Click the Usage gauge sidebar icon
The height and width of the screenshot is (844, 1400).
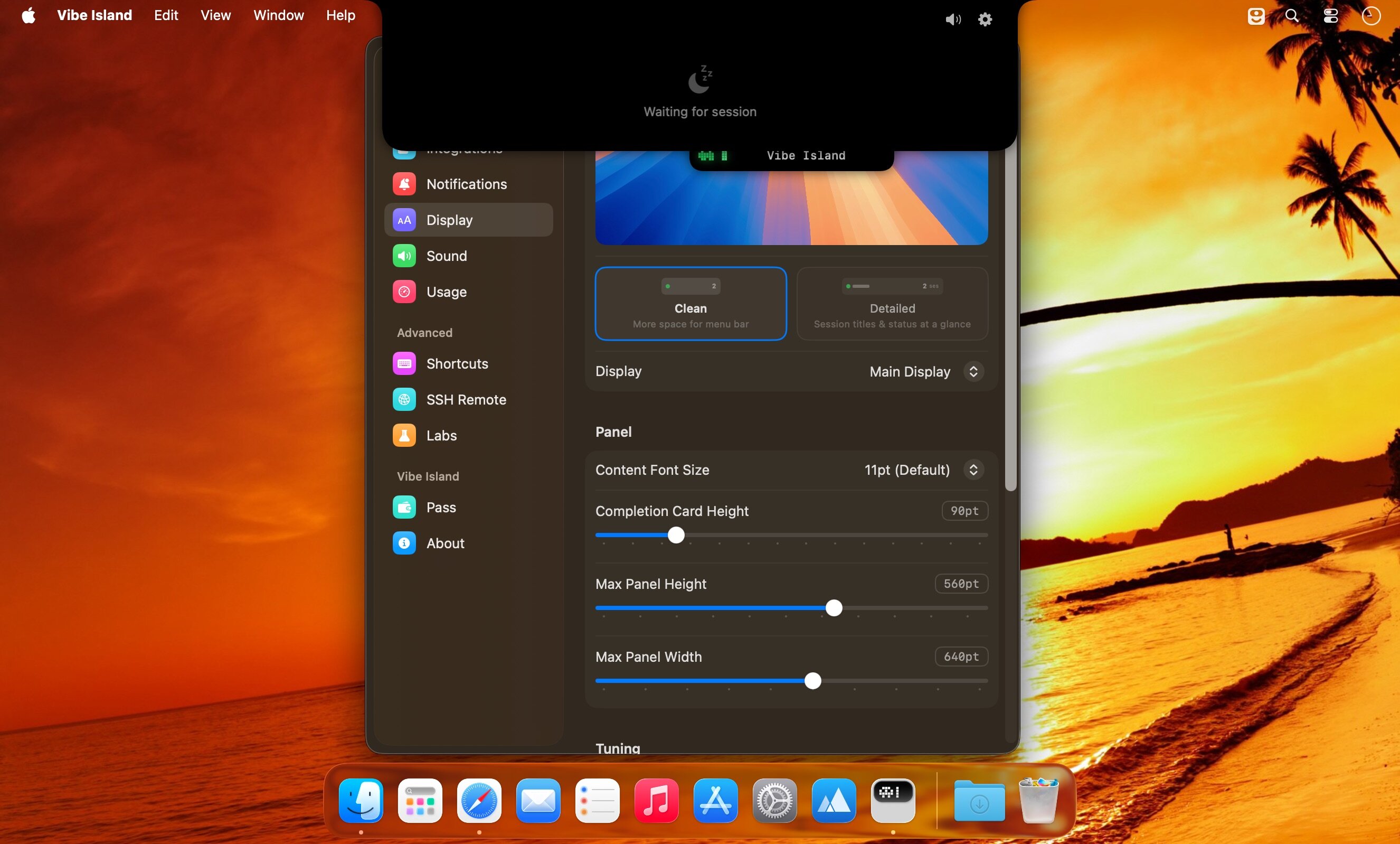404,292
